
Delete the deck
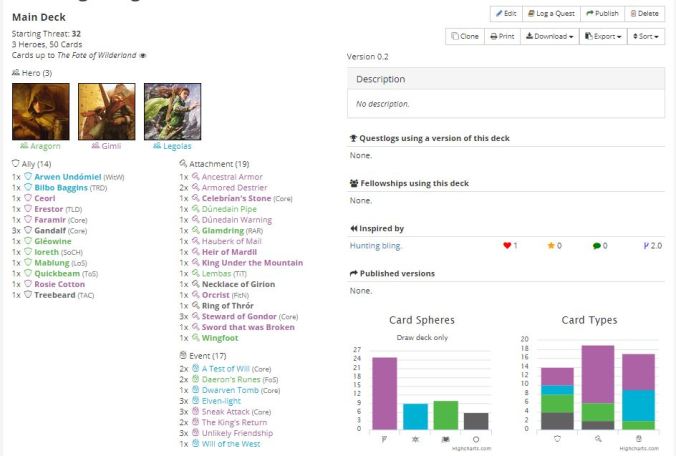click(644, 14)
